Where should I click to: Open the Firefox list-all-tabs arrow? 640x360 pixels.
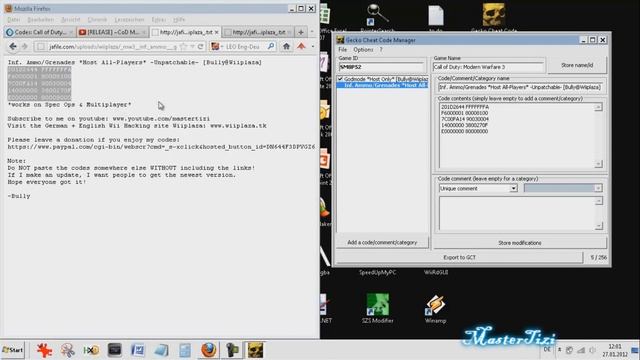[312, 32]
